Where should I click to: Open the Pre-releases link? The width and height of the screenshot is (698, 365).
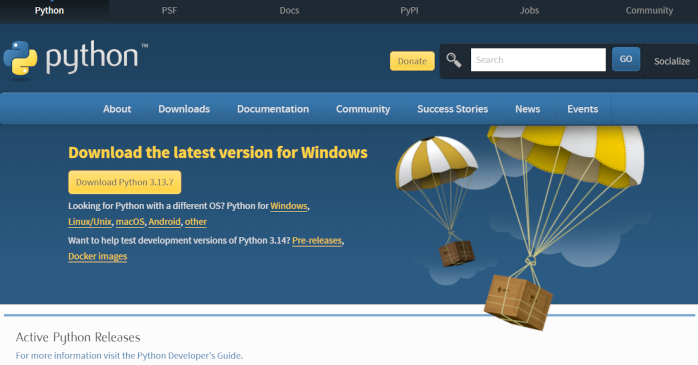317,240
